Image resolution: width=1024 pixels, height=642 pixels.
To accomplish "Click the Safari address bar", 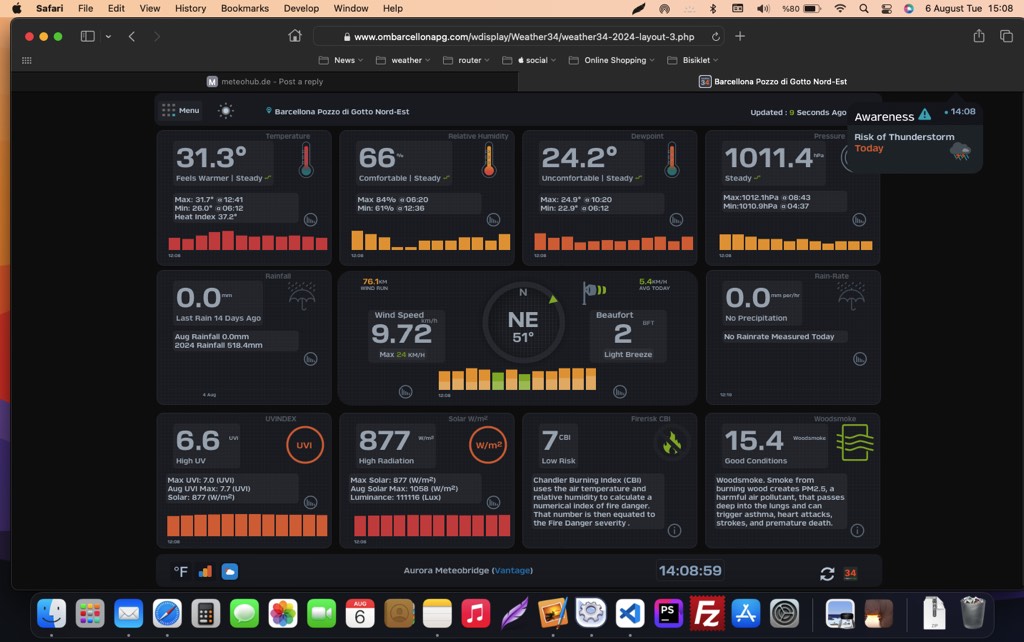I will pyautogui.click(x=518, y=36).
